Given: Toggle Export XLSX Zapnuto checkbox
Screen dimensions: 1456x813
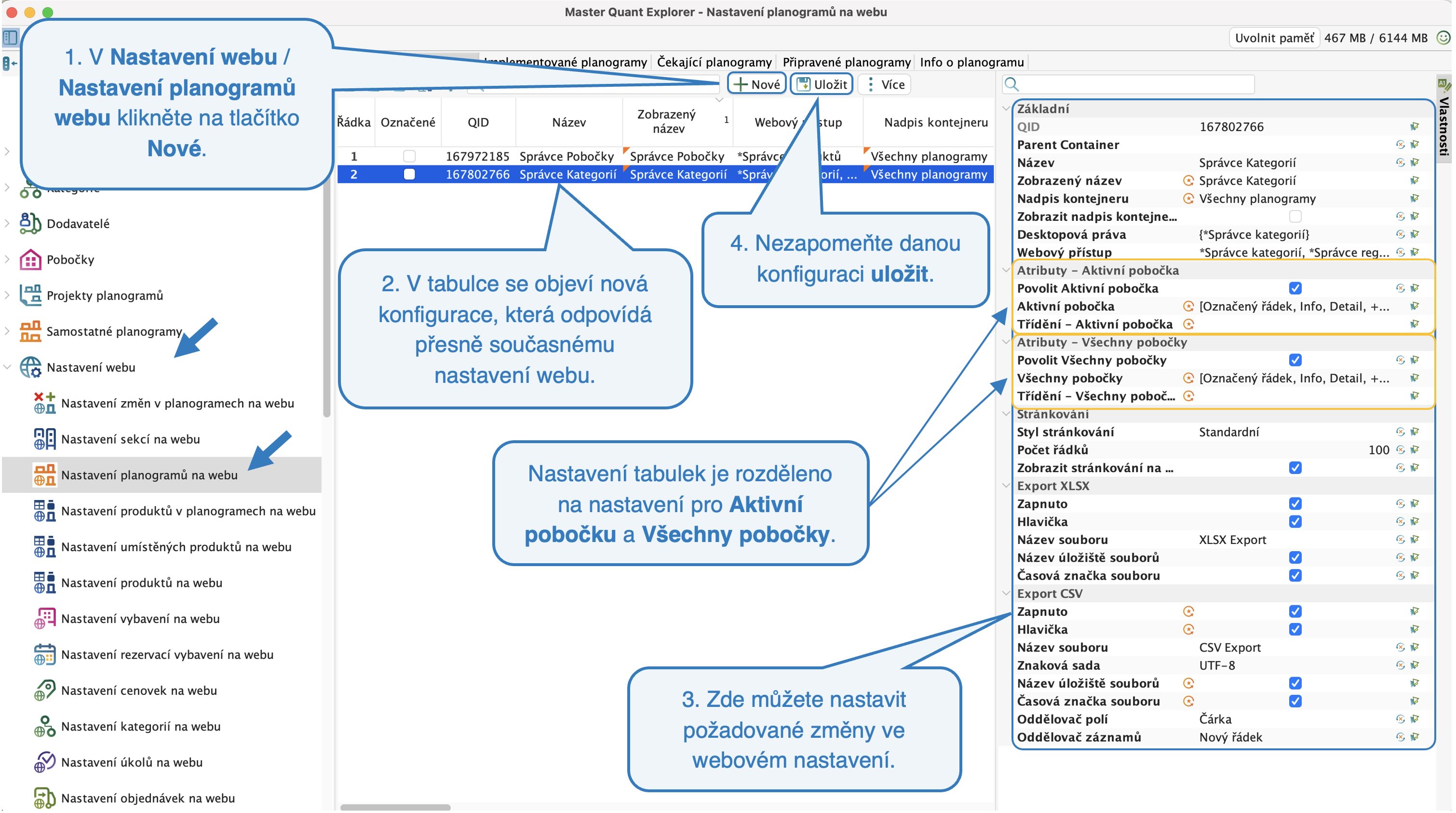Looking at the screenshot, I should [1295, 504].
